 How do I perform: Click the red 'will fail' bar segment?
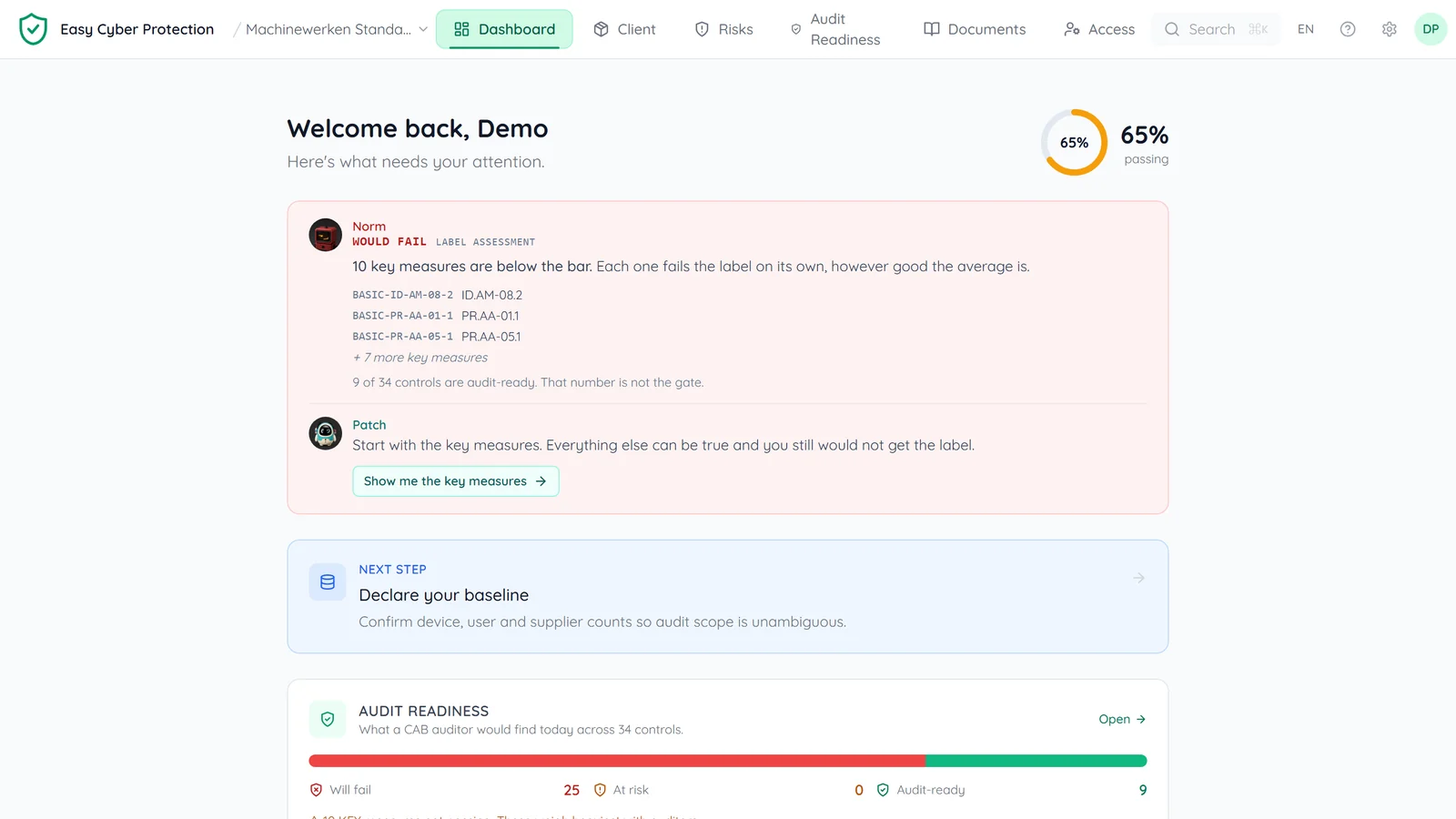point(617,761)
